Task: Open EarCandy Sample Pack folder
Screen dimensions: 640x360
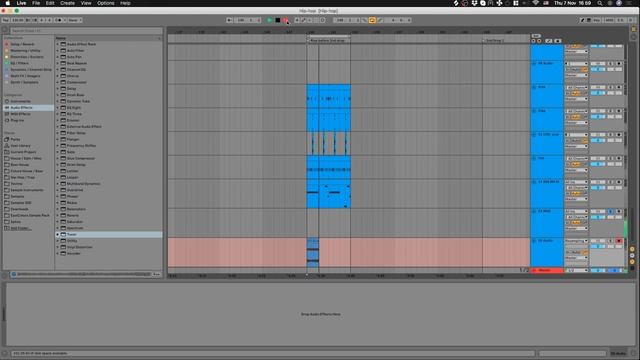Action: [30, 216]
